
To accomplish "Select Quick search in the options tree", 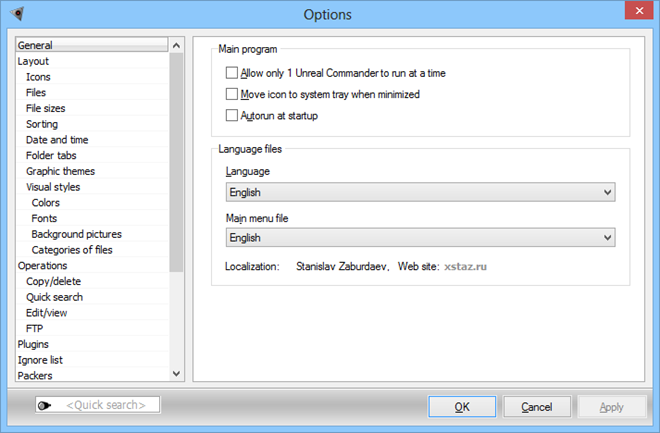I will coord(92,297).
